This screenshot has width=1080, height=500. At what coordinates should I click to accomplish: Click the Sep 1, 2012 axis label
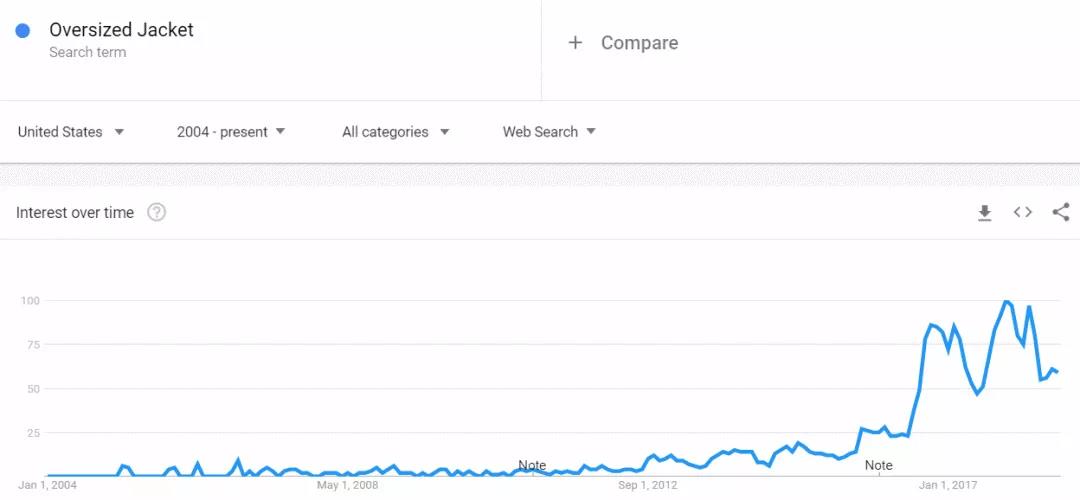pyautogui.click(x=647, y=486)
